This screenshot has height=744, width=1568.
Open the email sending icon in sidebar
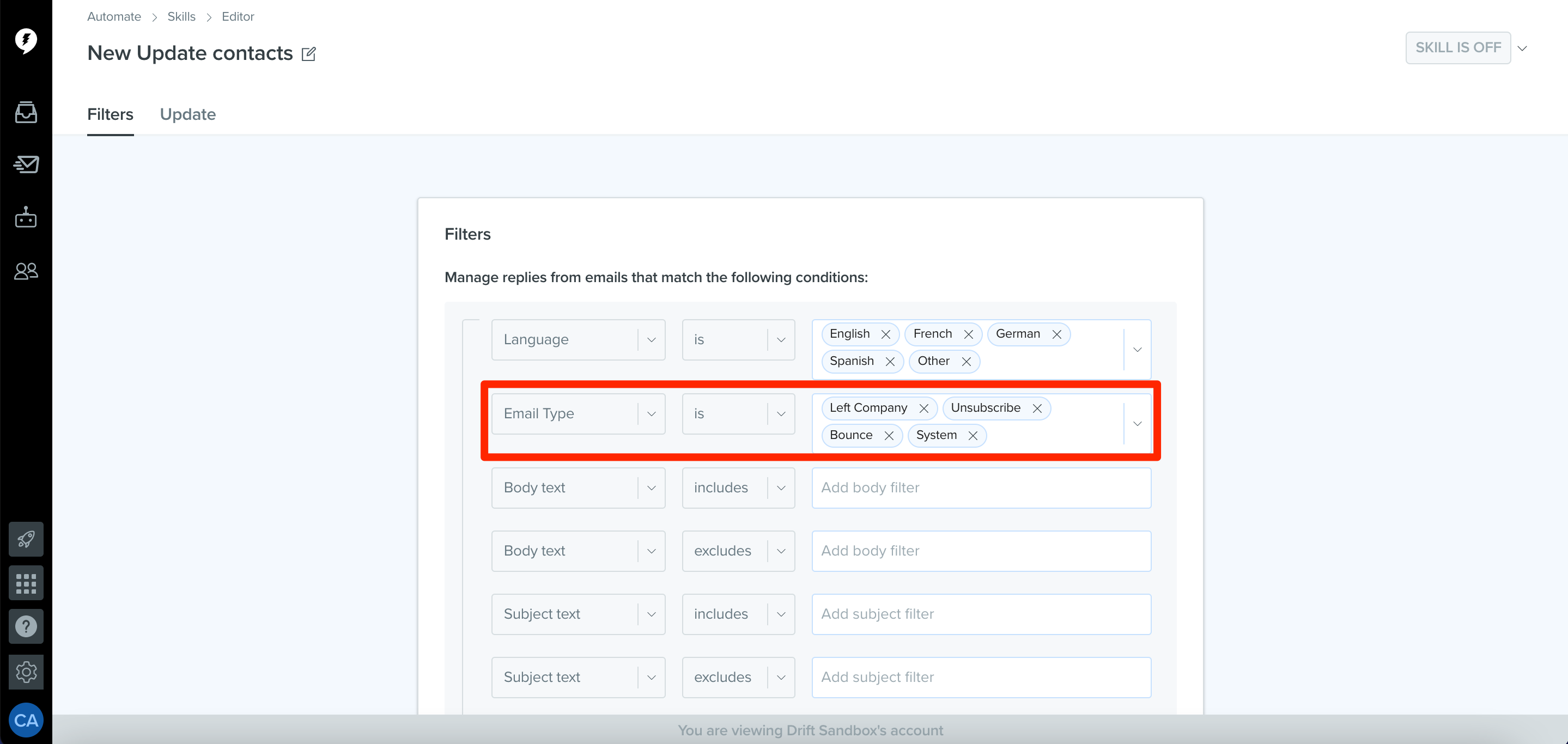[x=26, y=164]
